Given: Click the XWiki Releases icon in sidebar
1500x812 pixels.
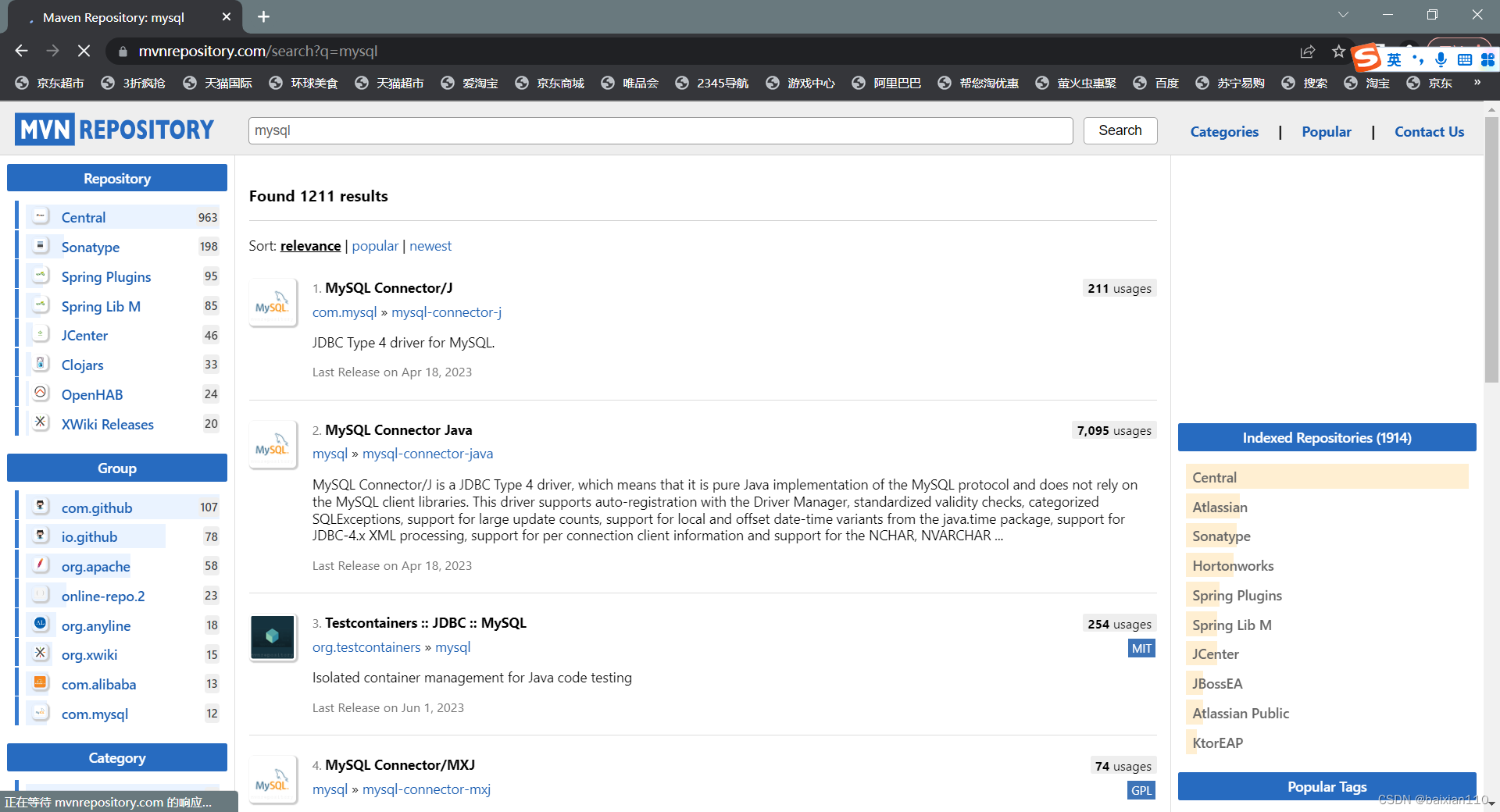Looking at the screenshot, I should (x=41, y=423).
